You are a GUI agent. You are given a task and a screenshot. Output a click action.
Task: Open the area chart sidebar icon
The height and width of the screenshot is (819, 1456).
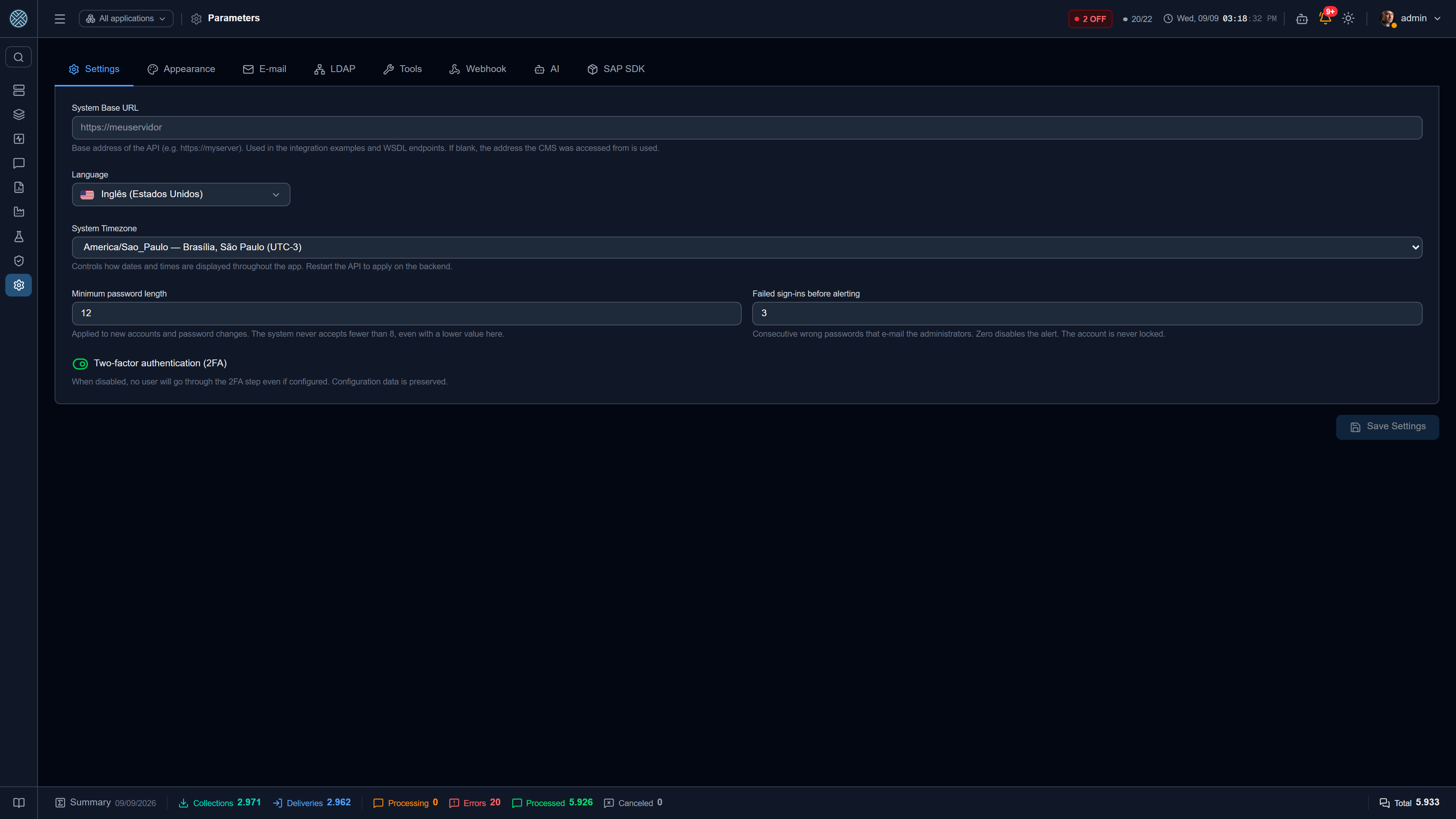click(19, 212)
